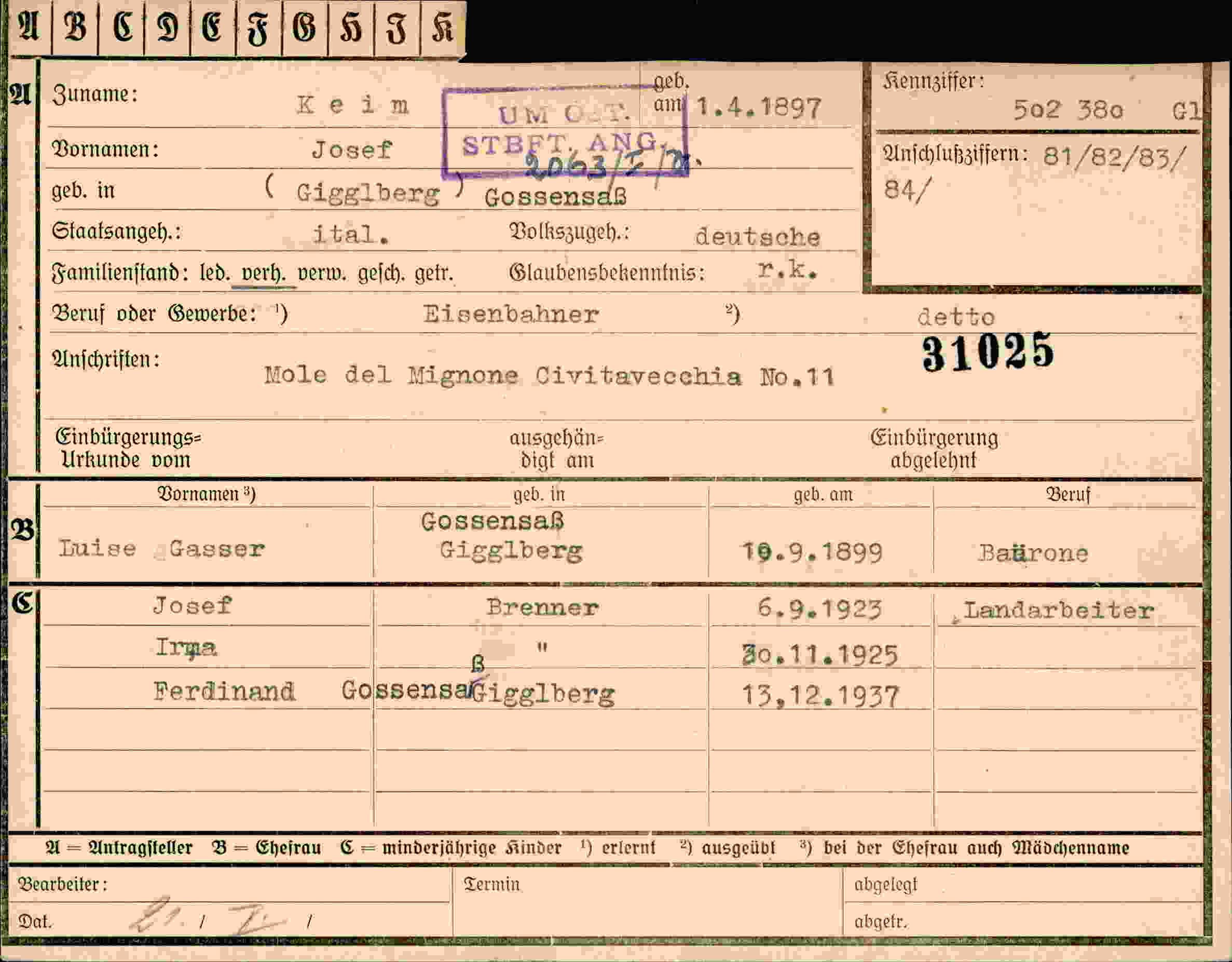Image resolution: width=1232 pixels, height=962 pixels.
Task: Click column header 'Vornamen ³)'
Action: tap(207, 494)
